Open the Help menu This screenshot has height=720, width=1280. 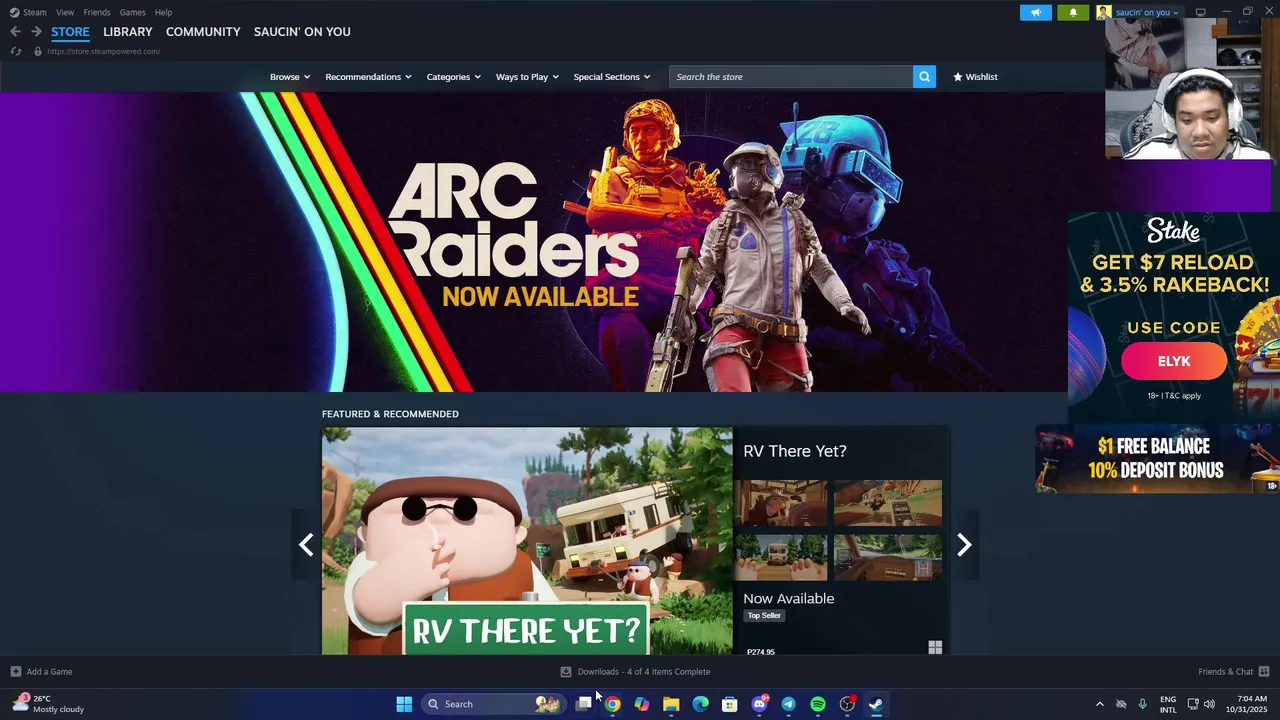click(x=163, y=12)
